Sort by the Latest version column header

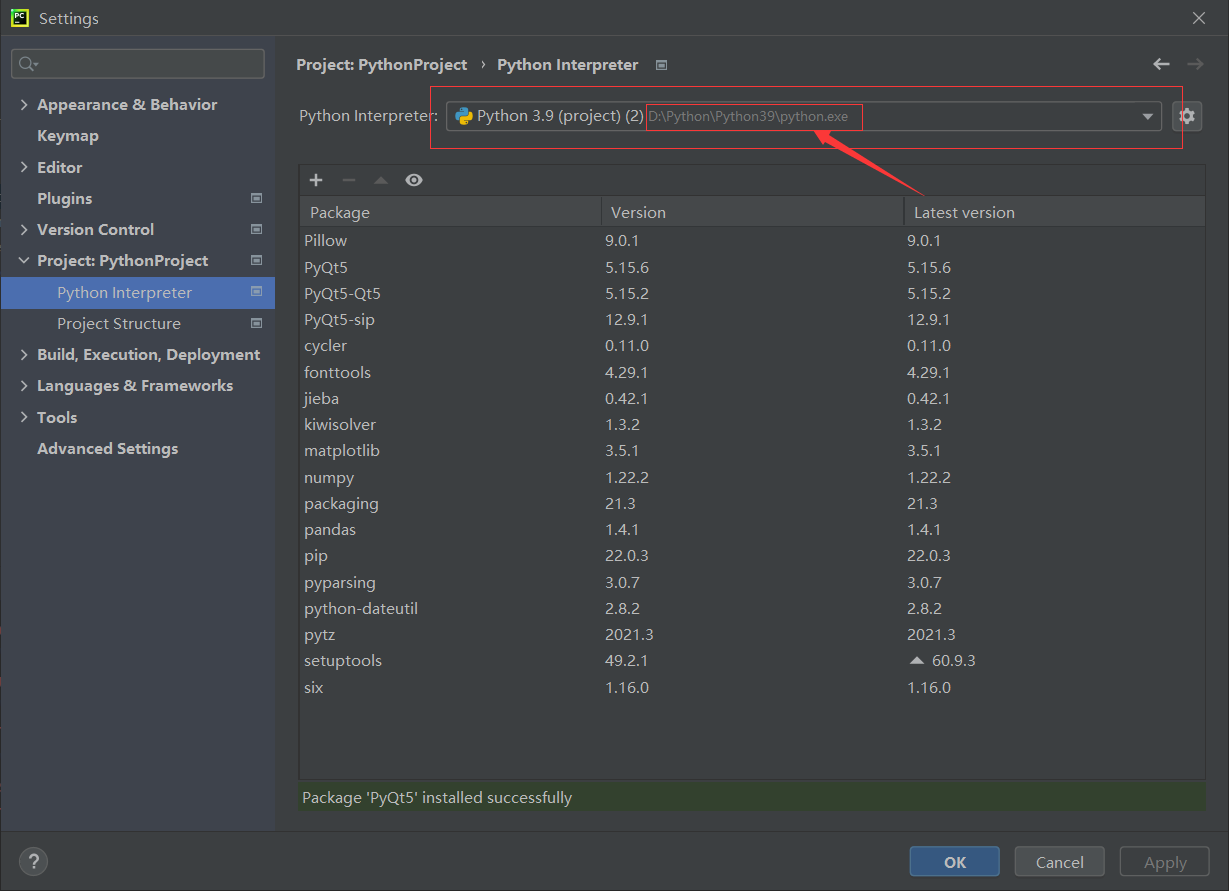click(x=1054, y=212)
